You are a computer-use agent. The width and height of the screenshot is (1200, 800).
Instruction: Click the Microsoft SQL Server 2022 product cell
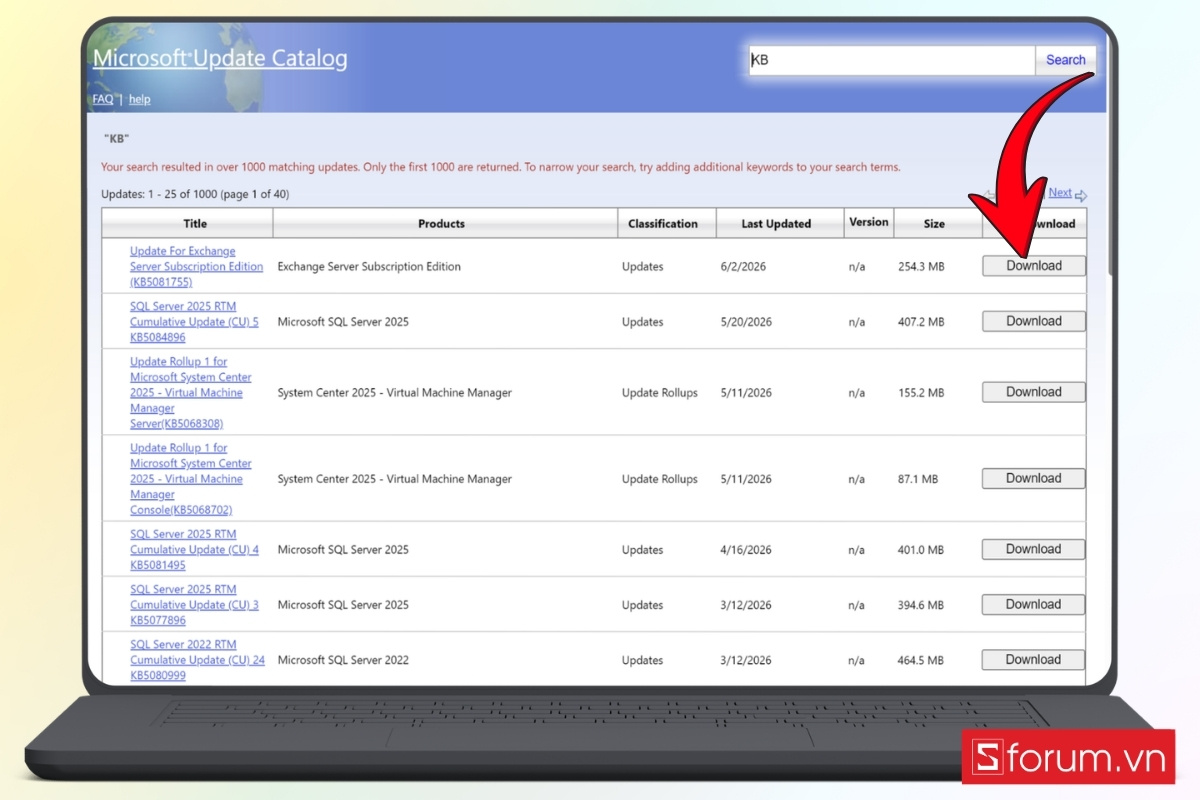pyautogui.click(x=343, y=660)
